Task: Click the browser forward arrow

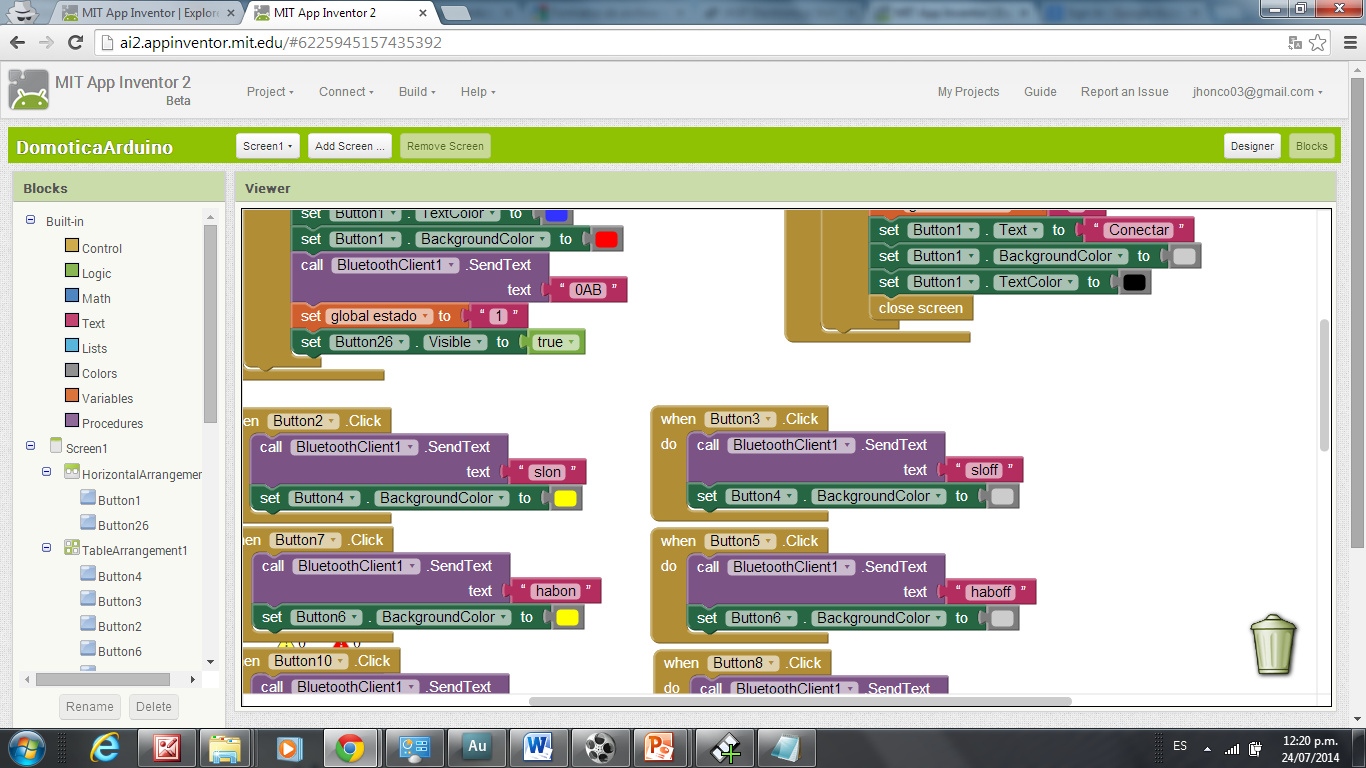Action: click(46, 42)
